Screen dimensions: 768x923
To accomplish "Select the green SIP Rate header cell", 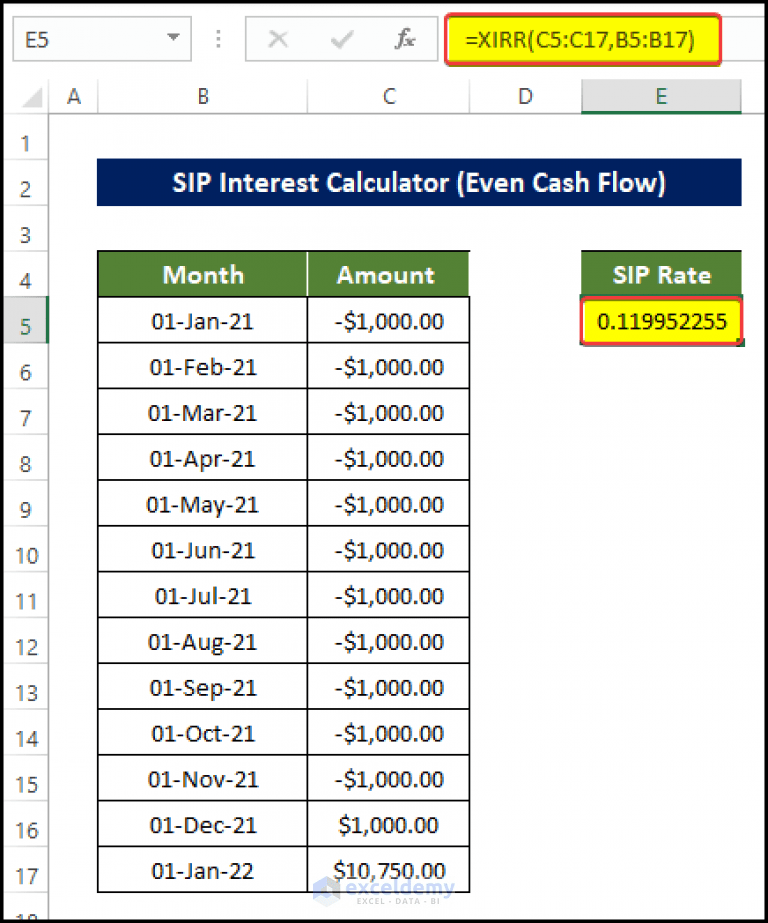I will tap(660, 275).
